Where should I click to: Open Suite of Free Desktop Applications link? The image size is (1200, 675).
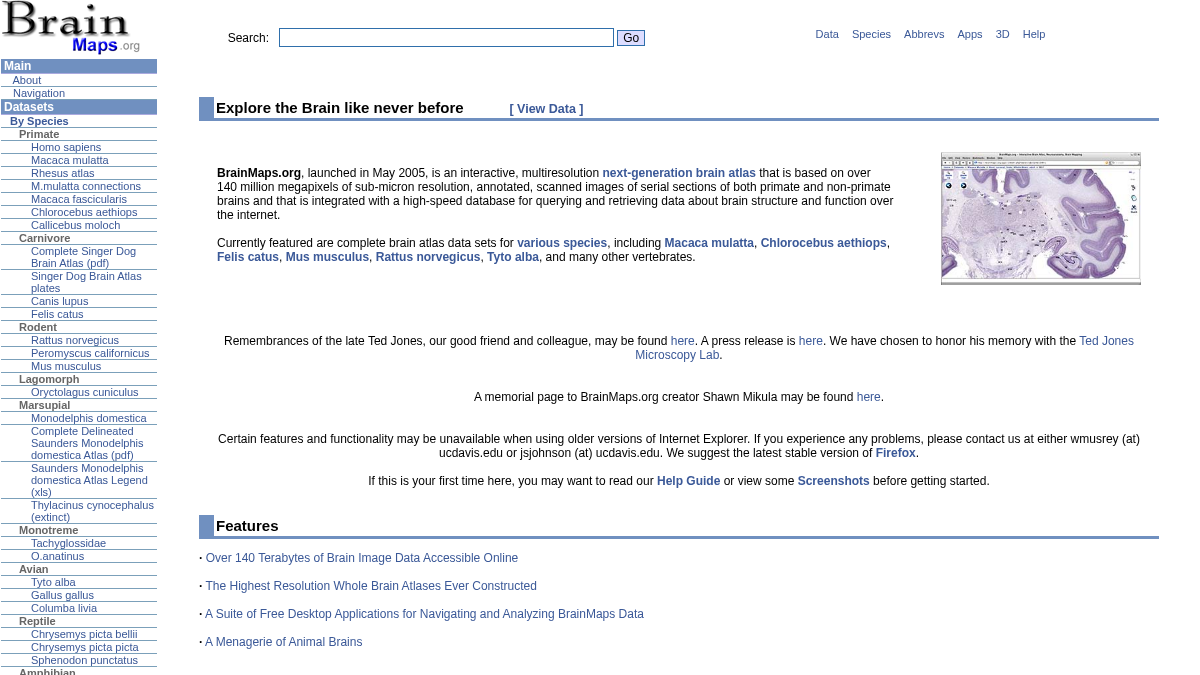click(x=424, y=614)
